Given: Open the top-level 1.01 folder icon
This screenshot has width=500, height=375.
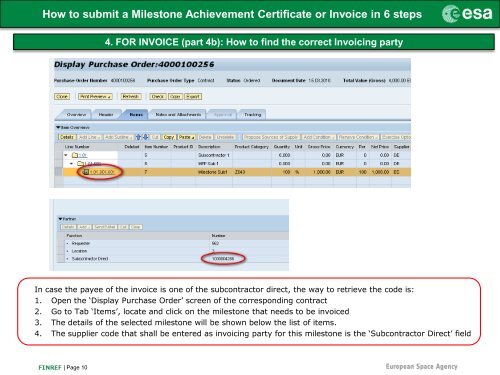Looking at the screenshot, I should [75, 155].
